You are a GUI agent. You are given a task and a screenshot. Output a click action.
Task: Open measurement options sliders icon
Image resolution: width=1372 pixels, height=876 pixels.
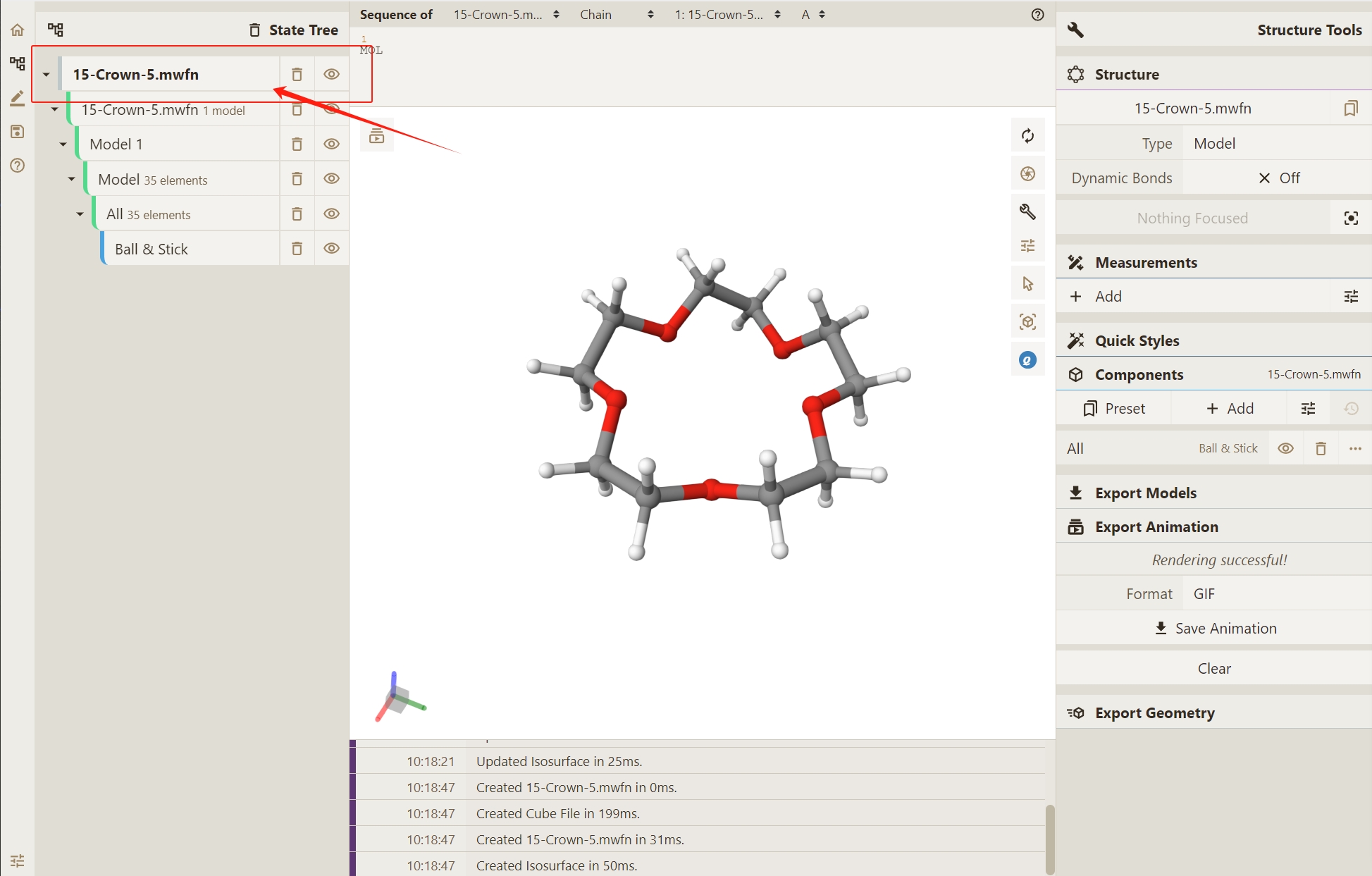pos(1350,297)
